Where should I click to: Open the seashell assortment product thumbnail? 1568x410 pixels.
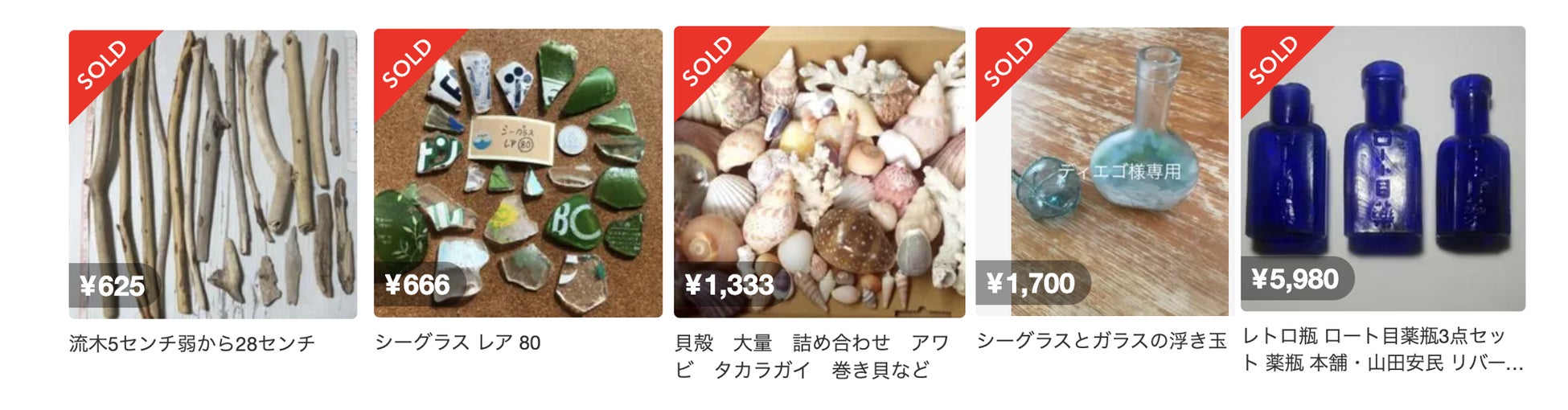(x=819, y=172)
